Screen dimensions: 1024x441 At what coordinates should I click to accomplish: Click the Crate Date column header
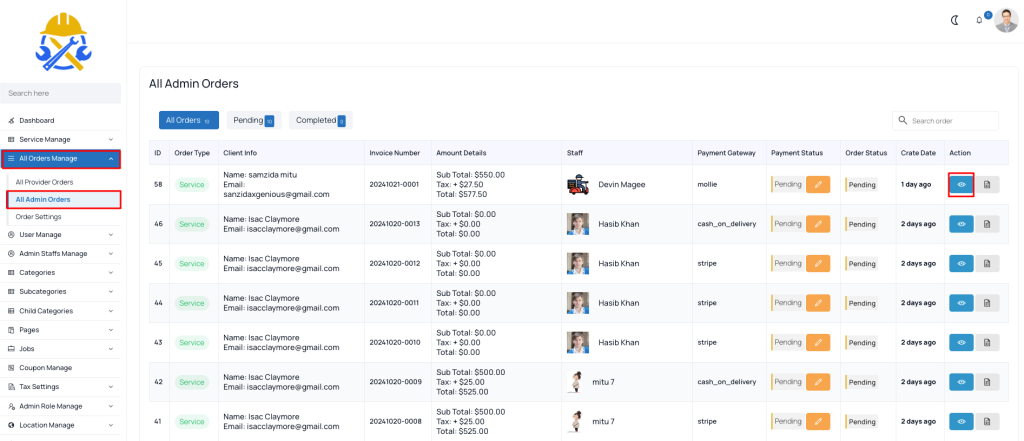[x=917, y=153]
